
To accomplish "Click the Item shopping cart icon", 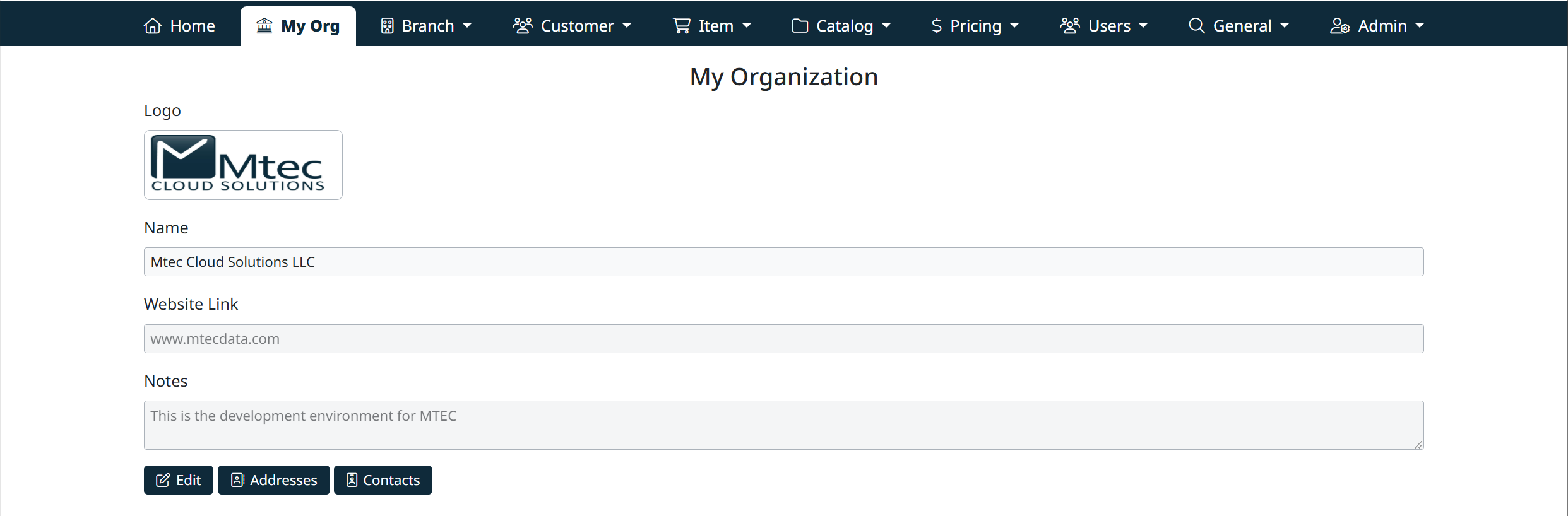I will (682, 26).
